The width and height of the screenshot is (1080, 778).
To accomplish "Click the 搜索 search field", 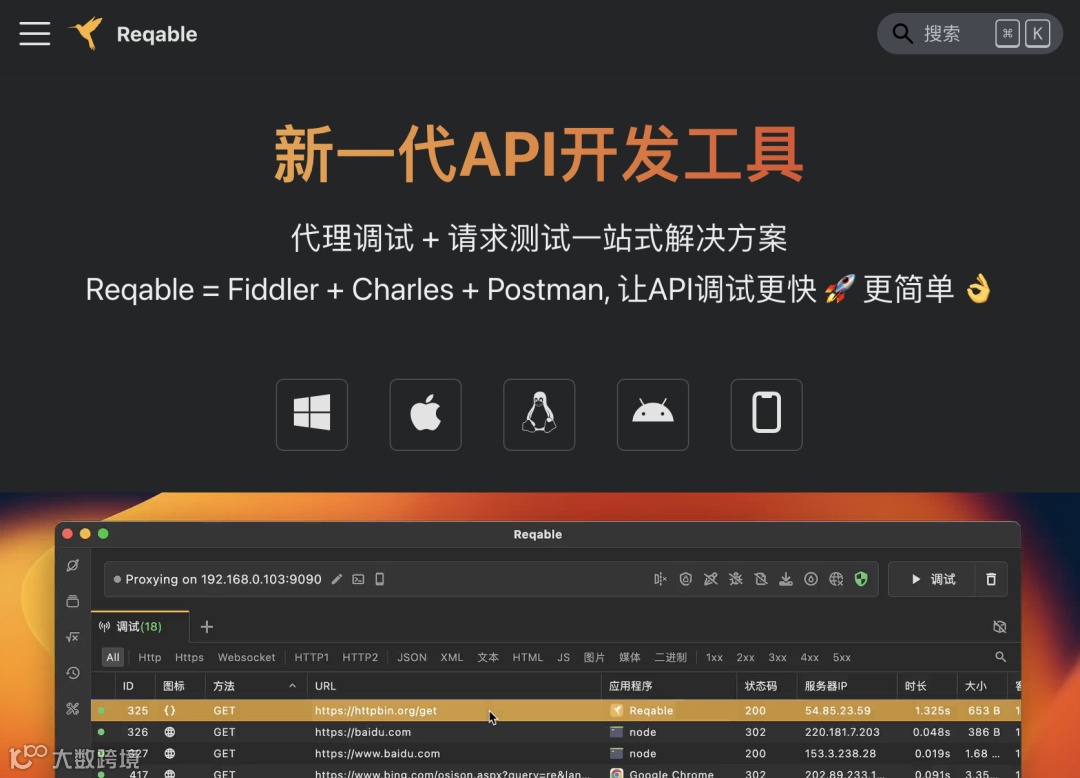I will coord(970,33).
